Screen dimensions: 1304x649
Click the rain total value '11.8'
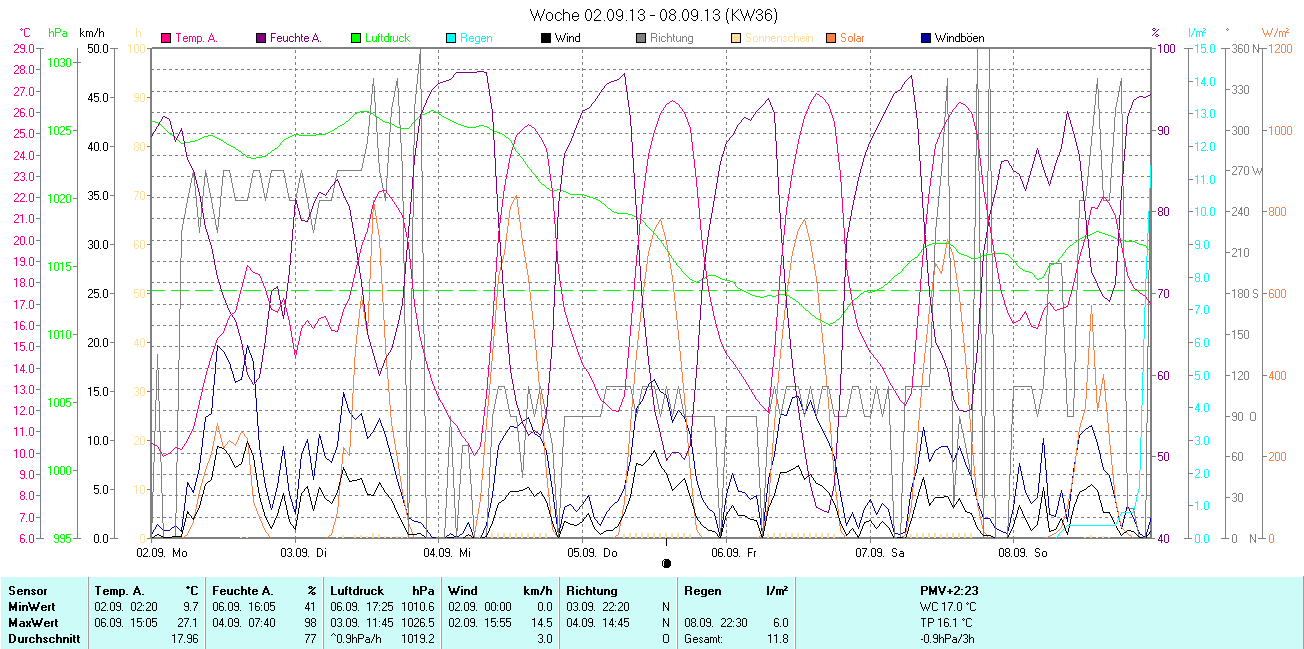point(777,638)
